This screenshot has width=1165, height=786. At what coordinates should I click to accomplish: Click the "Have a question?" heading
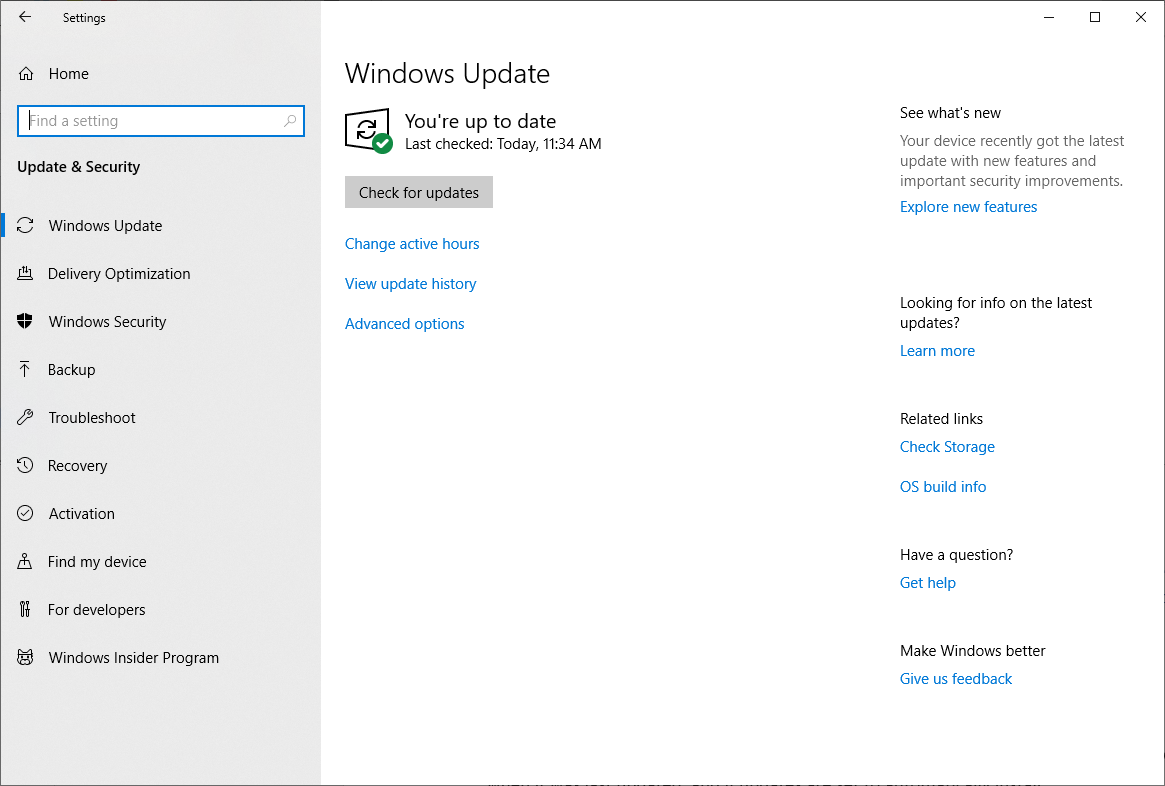coord(957,555)
